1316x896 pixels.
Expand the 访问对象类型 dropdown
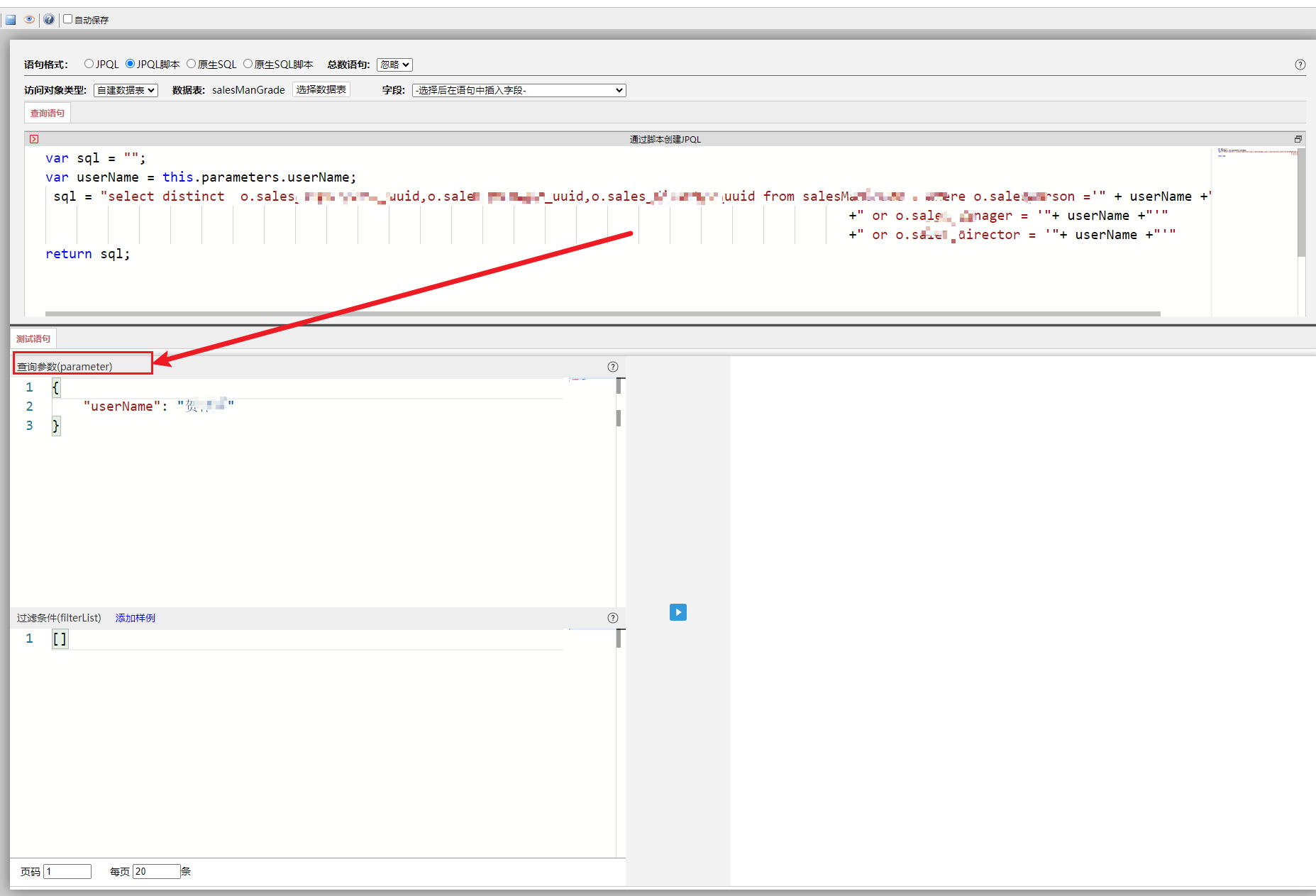coord(126,90)
